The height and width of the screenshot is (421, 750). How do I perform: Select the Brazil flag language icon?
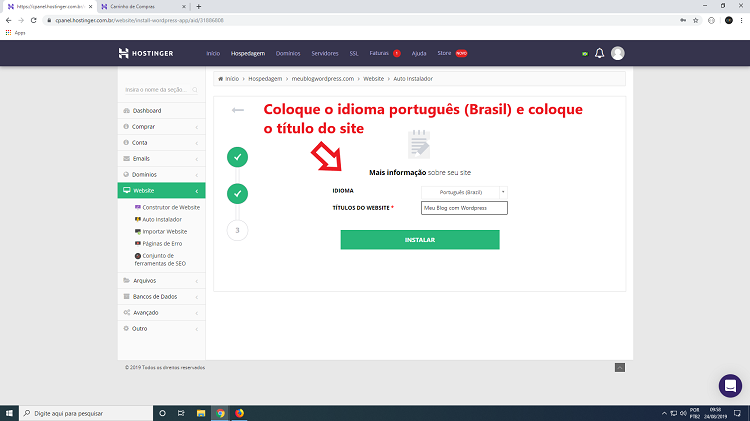click(x=585, y=54)
